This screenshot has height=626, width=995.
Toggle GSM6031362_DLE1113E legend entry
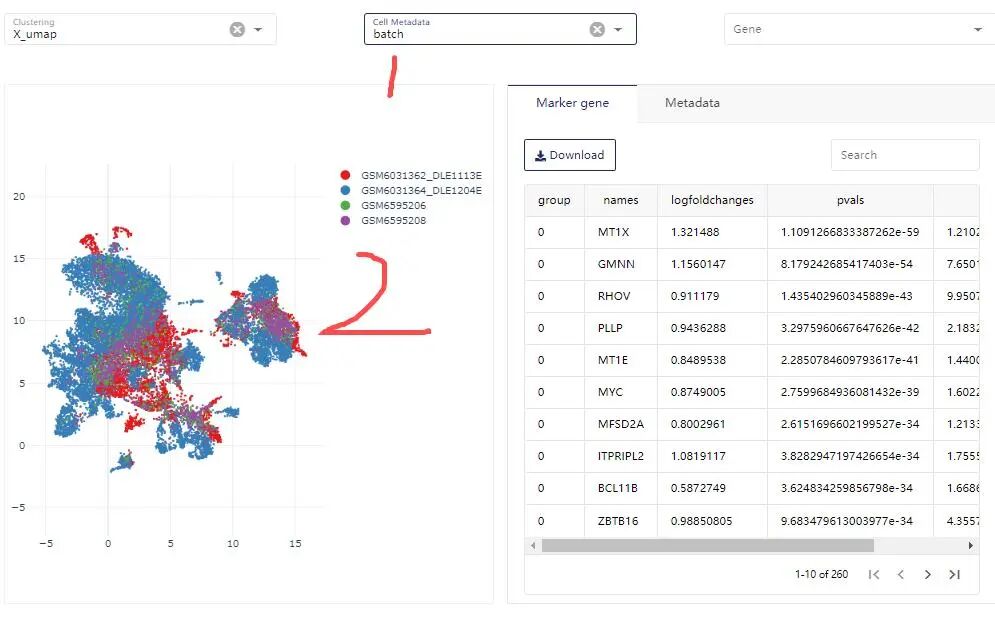coord(411,175)
